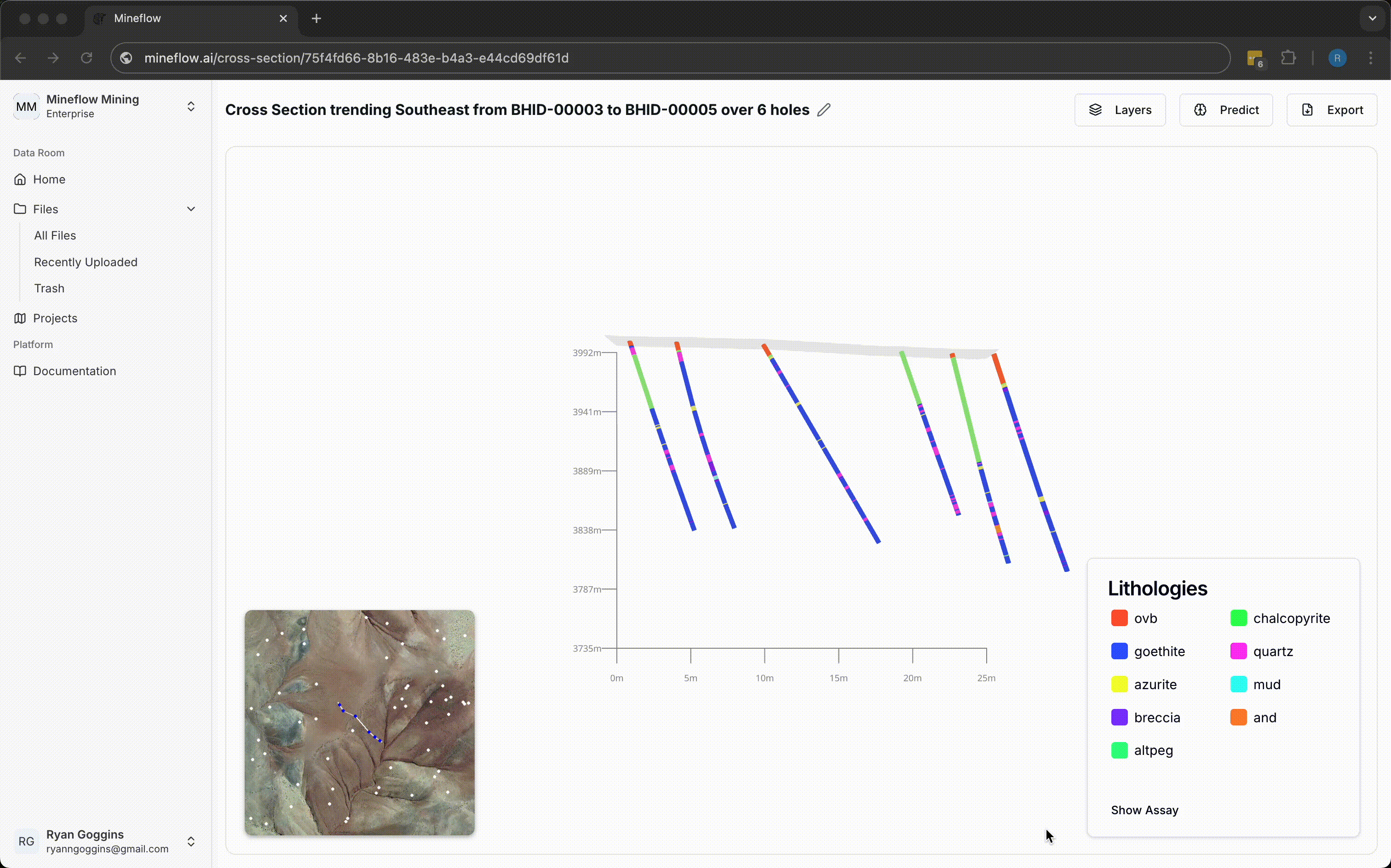Image resolution: width=1391 pixels, height=868 pixels.
Task: Click the Export button
Action: 1331,109
